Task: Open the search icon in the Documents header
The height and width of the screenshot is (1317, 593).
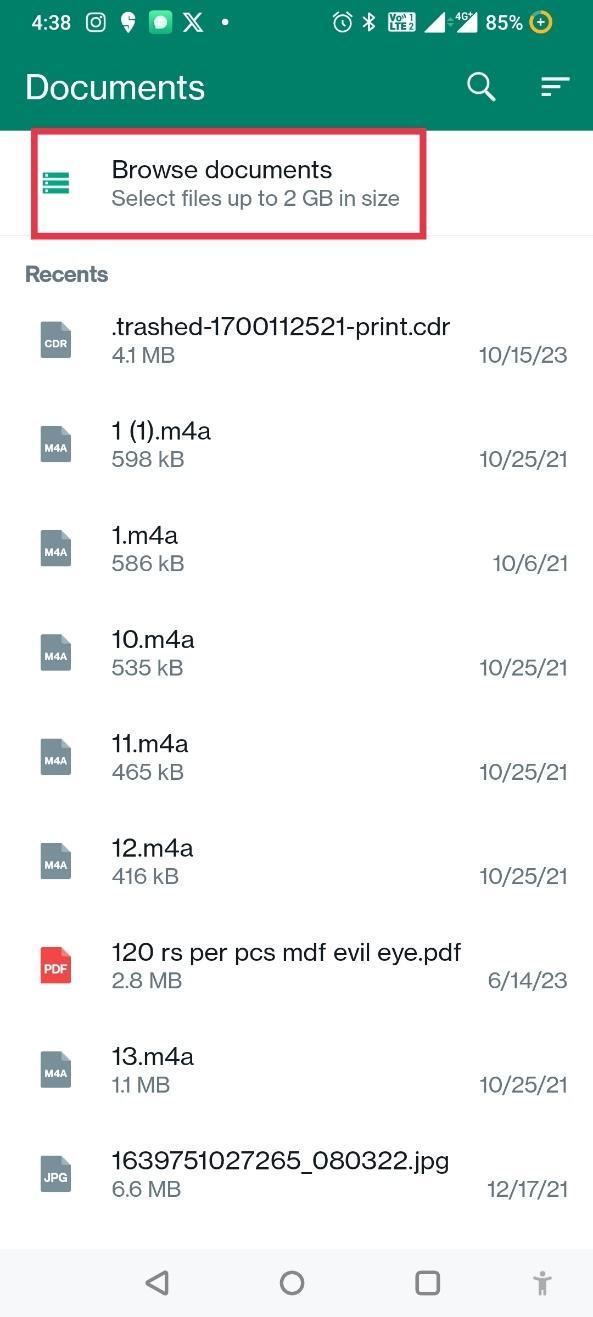Action: pos(481,87)
